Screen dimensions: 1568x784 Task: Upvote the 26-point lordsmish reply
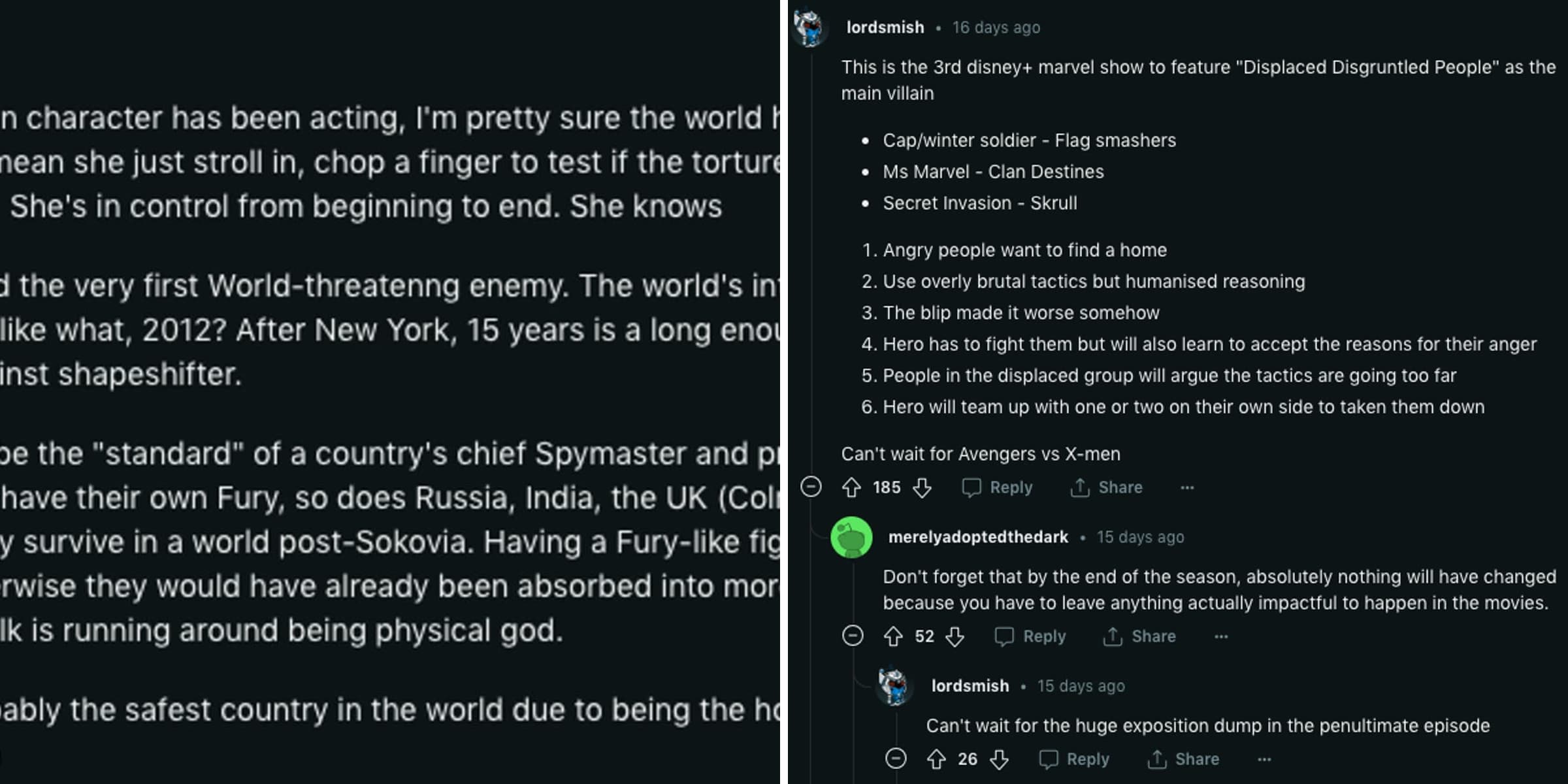(x=938, y=759)
